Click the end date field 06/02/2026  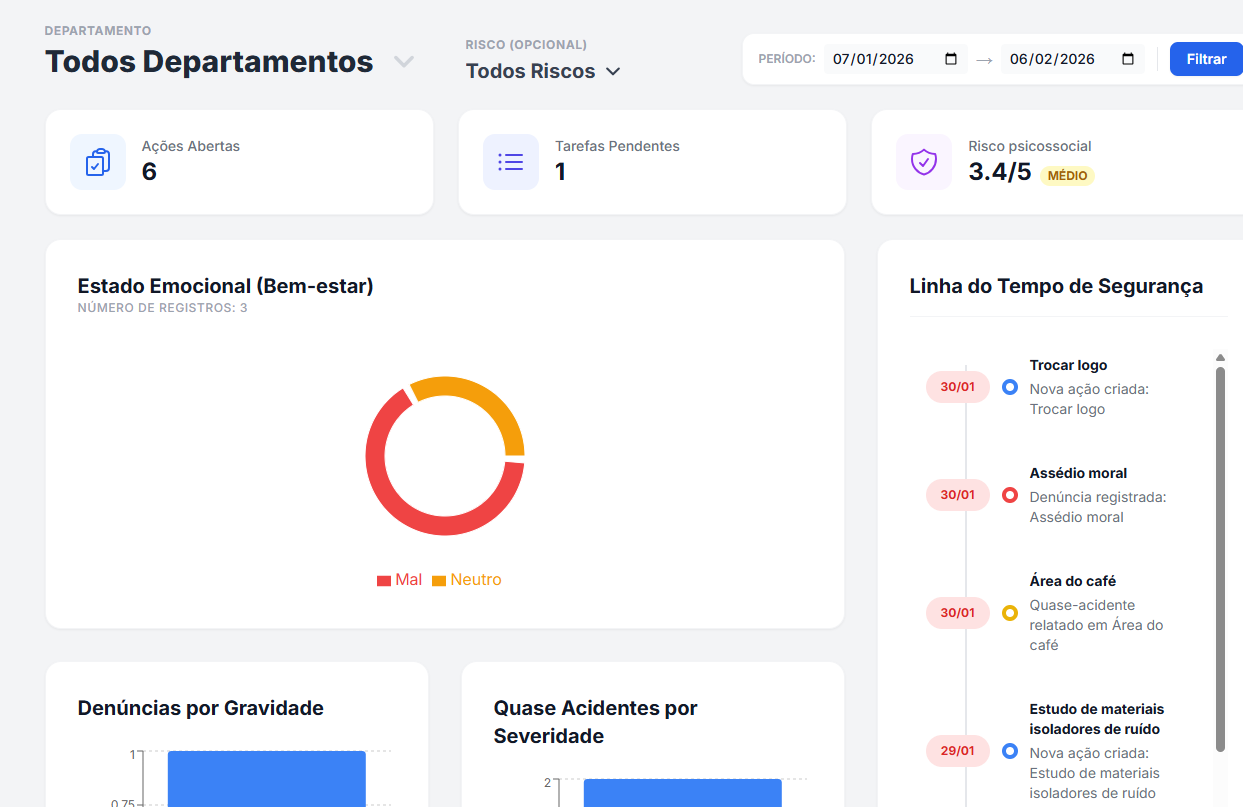pyautogui.click(x=1052, y=59)
